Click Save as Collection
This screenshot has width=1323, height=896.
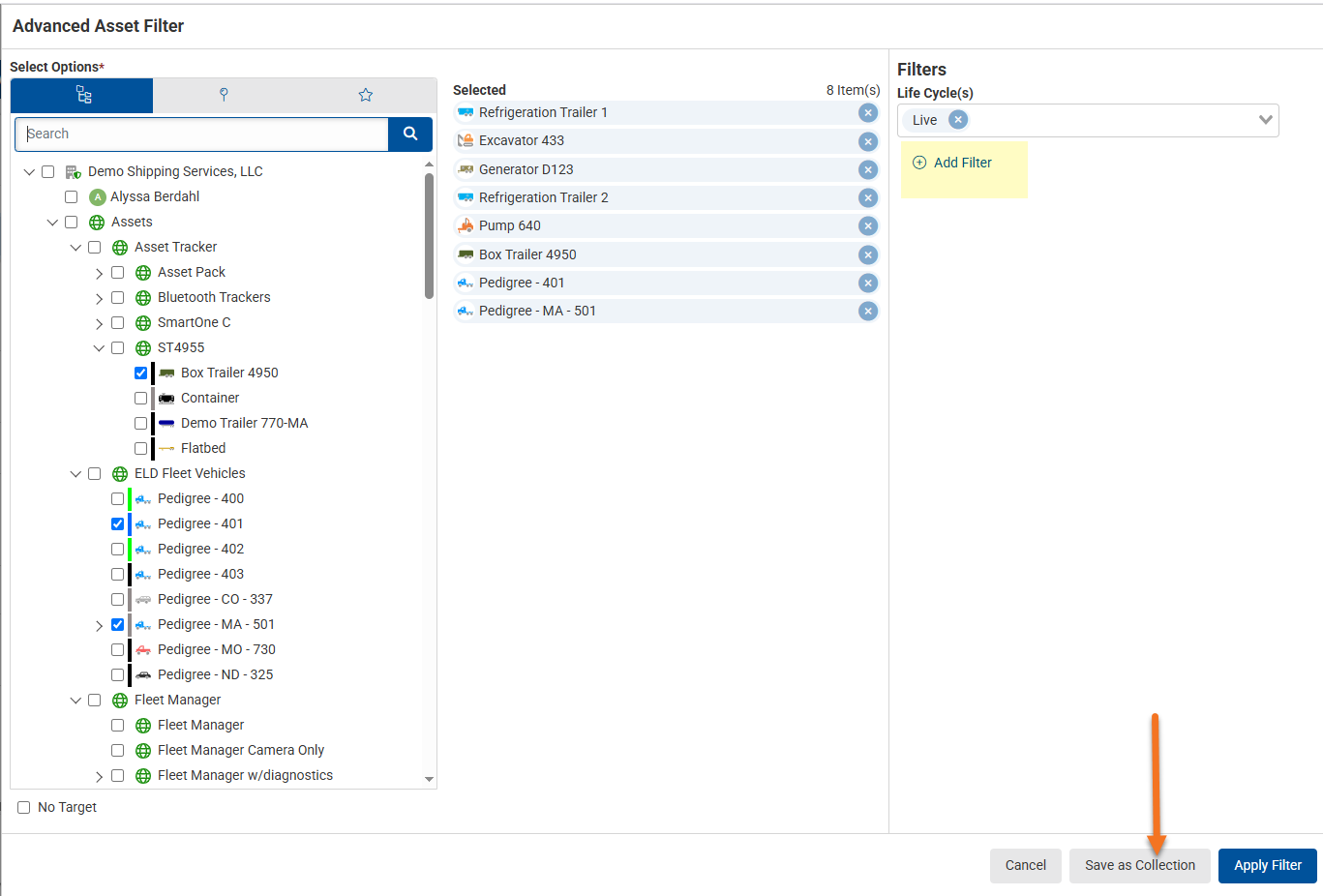(1140, 866)
